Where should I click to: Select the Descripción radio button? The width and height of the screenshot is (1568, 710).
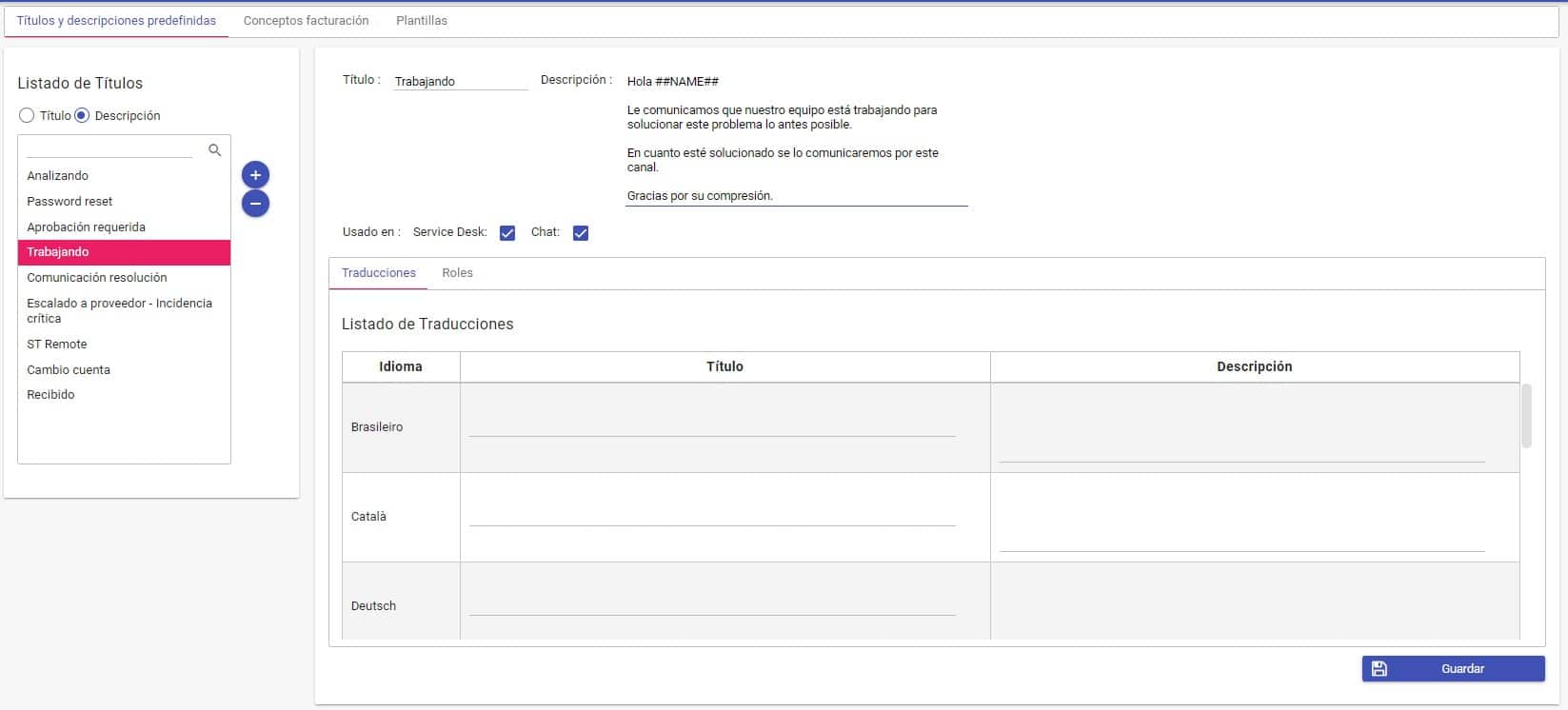(82, 116)
